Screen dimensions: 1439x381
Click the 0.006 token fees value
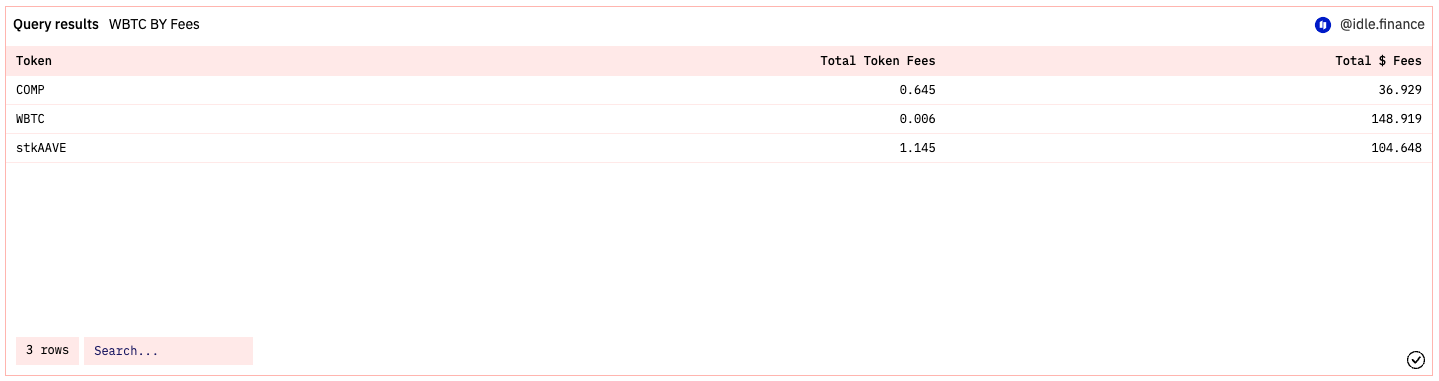[917, 119]
